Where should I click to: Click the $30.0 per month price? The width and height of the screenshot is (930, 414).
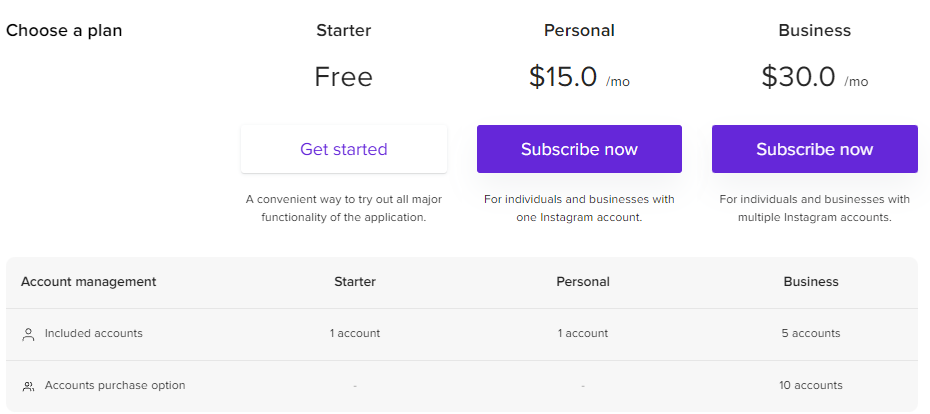point(800,77)
